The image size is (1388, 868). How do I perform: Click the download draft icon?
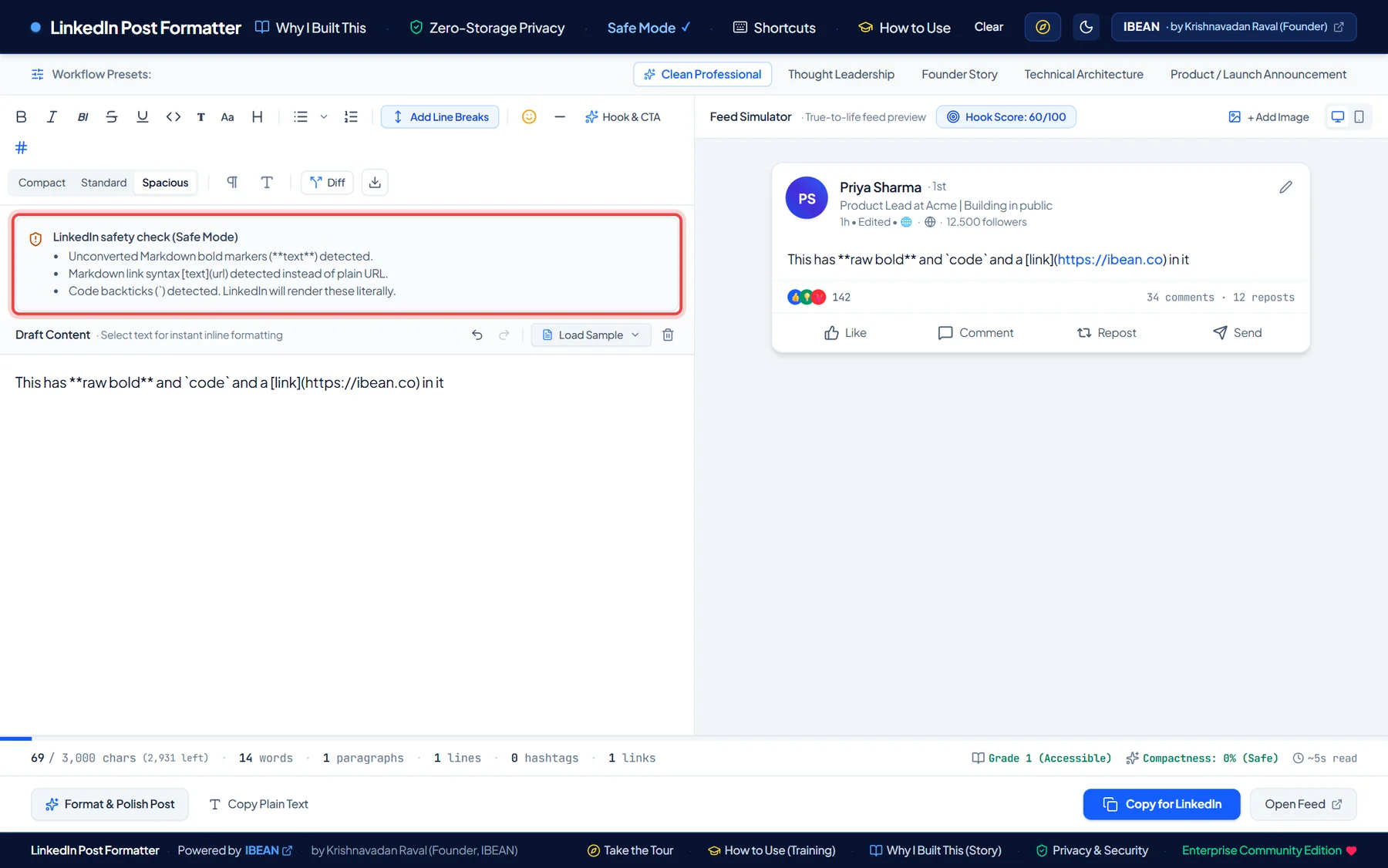point(375,183)
